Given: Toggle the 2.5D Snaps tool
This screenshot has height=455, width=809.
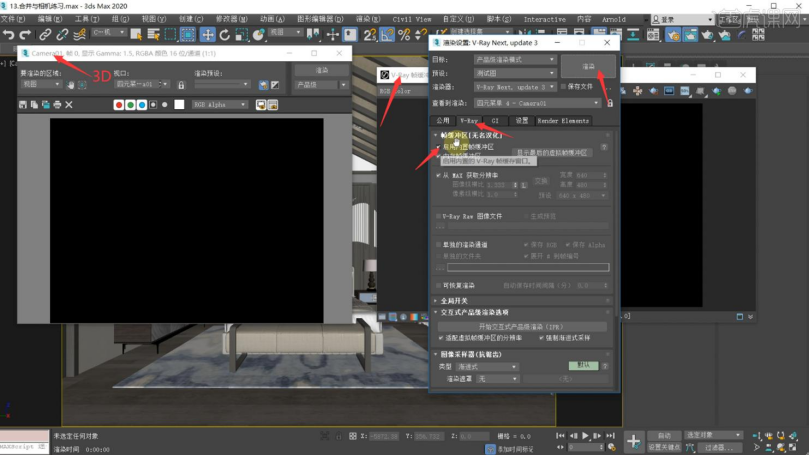Looking at the screenshot, I should point(369,35).
